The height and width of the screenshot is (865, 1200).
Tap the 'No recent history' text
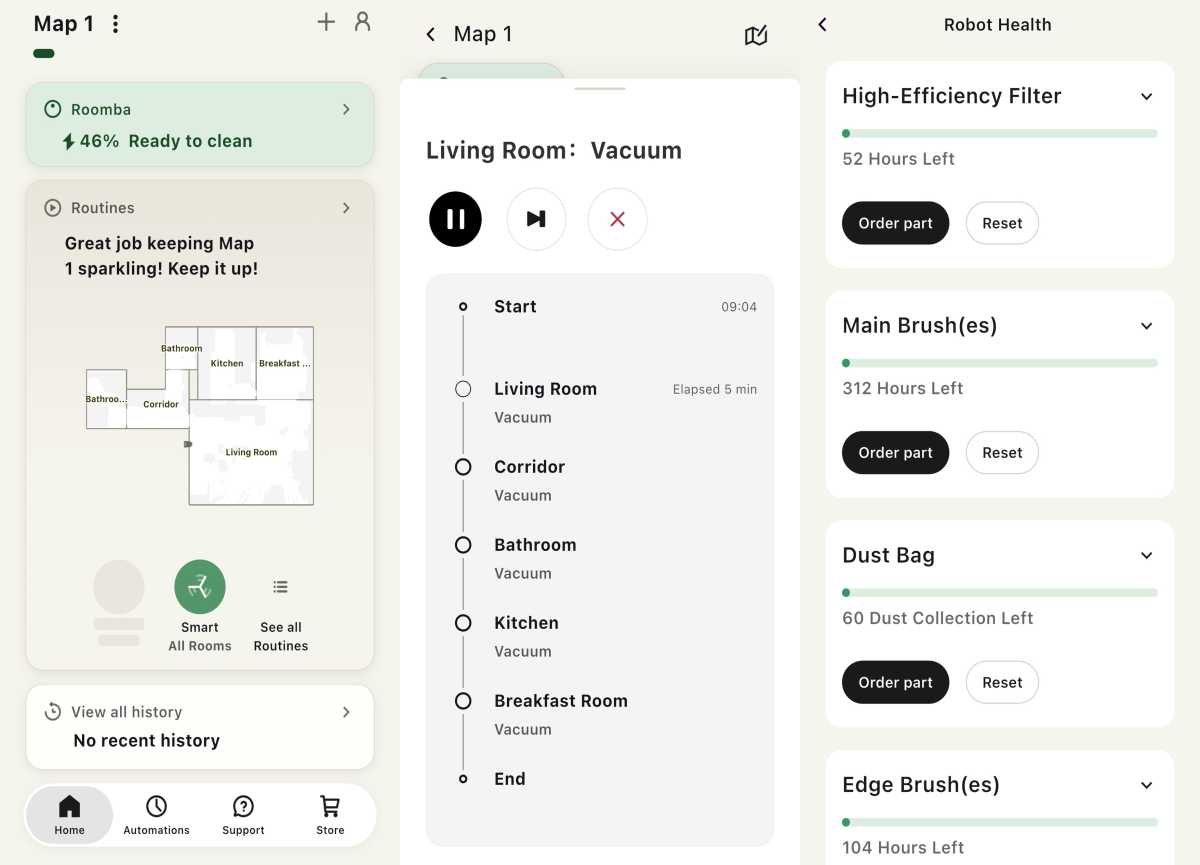147,741
